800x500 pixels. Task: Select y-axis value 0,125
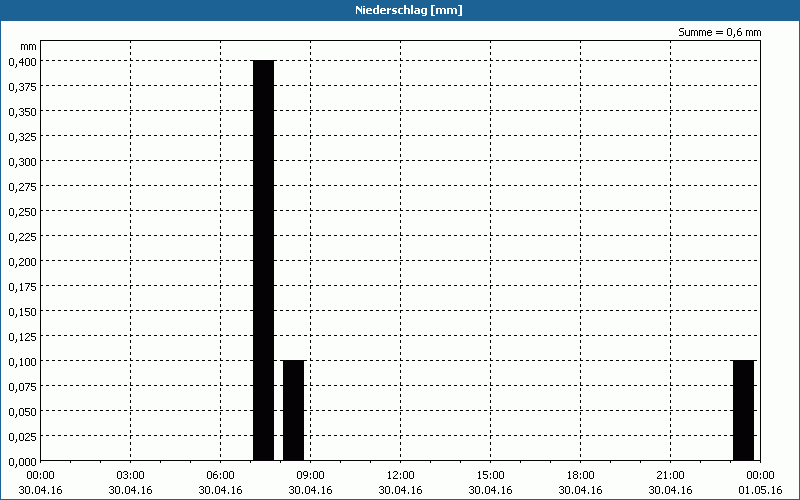click(x=22, y=337)
